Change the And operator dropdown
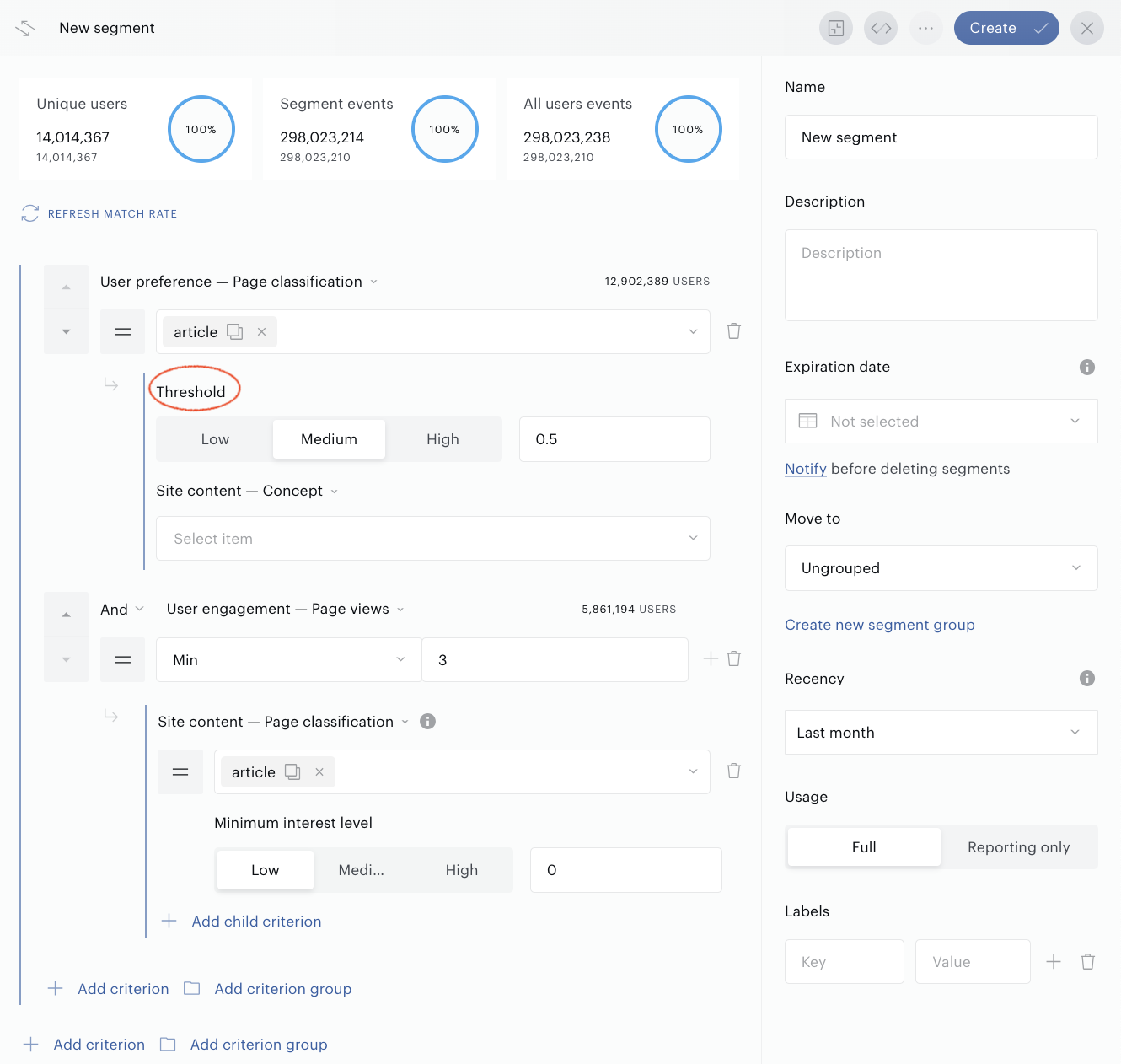The image size is (1121, 1064). point(122,610)
